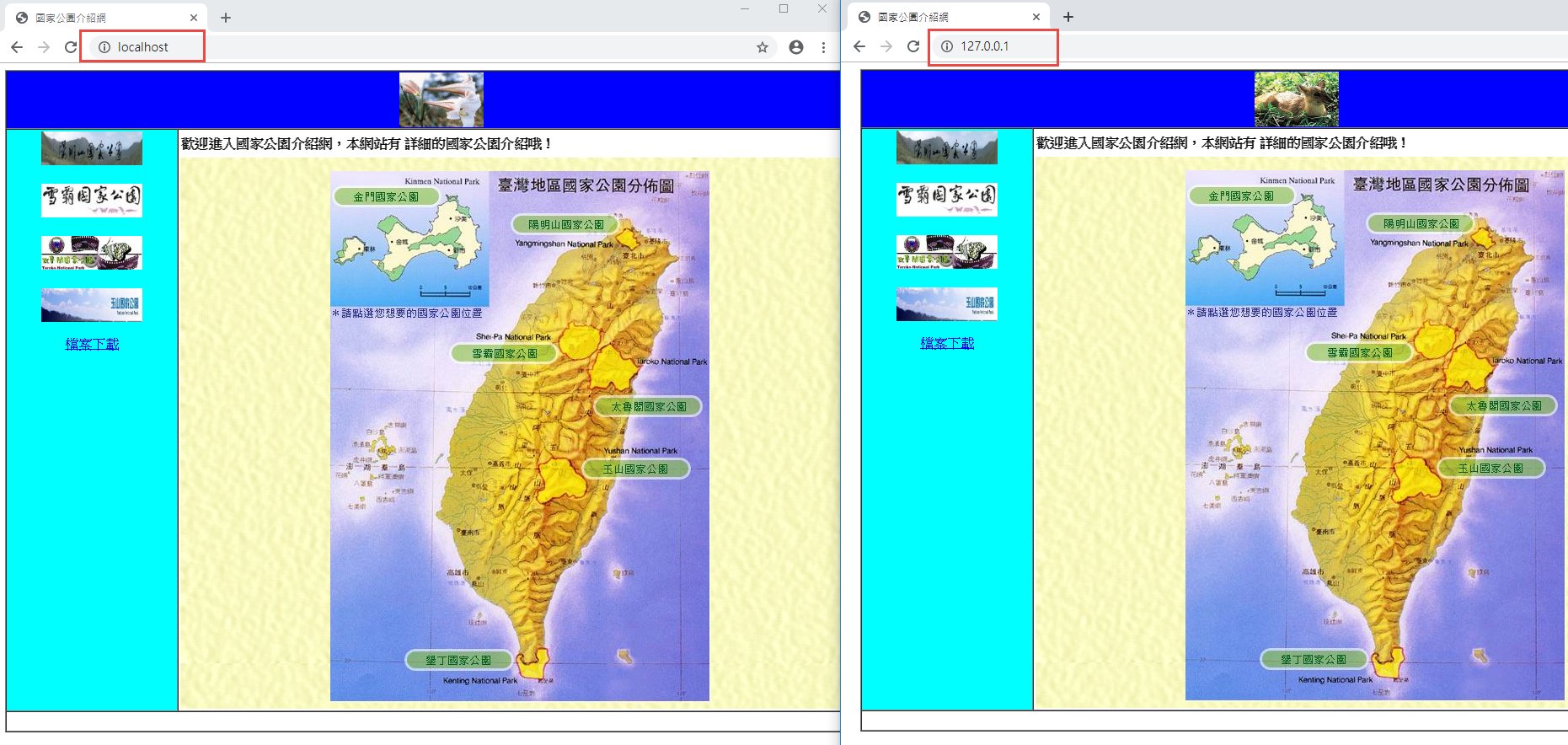This screenshot has height=745, width=1568.
Task: Click 檔案下載 link in the right window
Action: click(947, 343)
